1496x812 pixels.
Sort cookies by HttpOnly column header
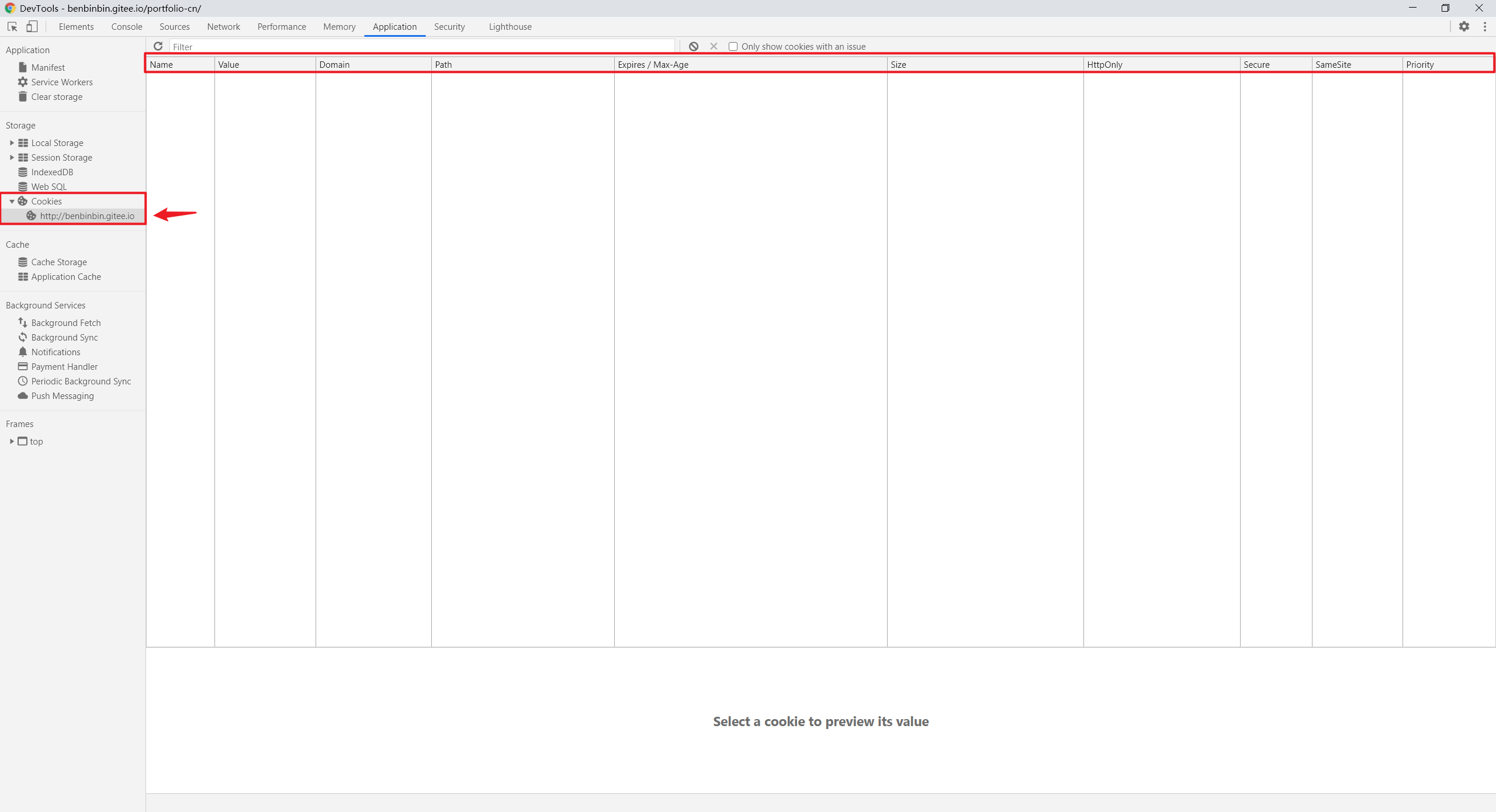coord(1162,64)
